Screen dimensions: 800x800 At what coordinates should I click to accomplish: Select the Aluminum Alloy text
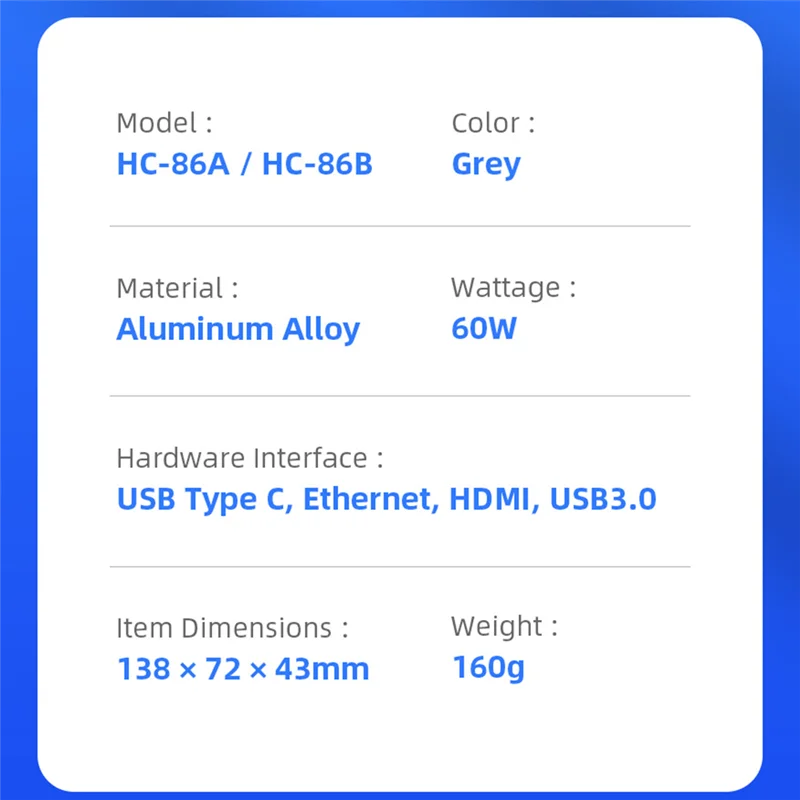(x=238, y=329)
